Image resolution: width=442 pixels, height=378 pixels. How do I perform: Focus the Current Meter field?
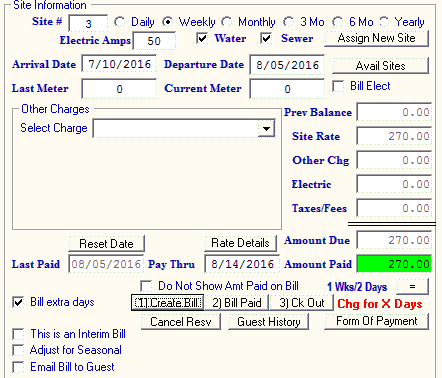tap(287, 89)
